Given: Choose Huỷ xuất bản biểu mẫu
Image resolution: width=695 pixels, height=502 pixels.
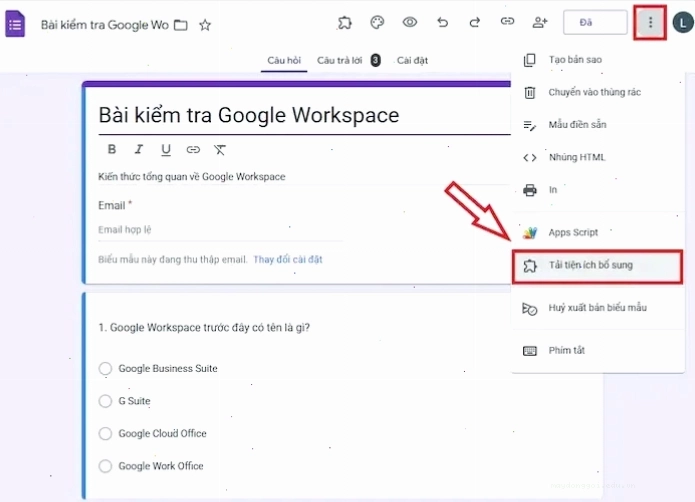Looking at the screenshot, I should [597, 308].
